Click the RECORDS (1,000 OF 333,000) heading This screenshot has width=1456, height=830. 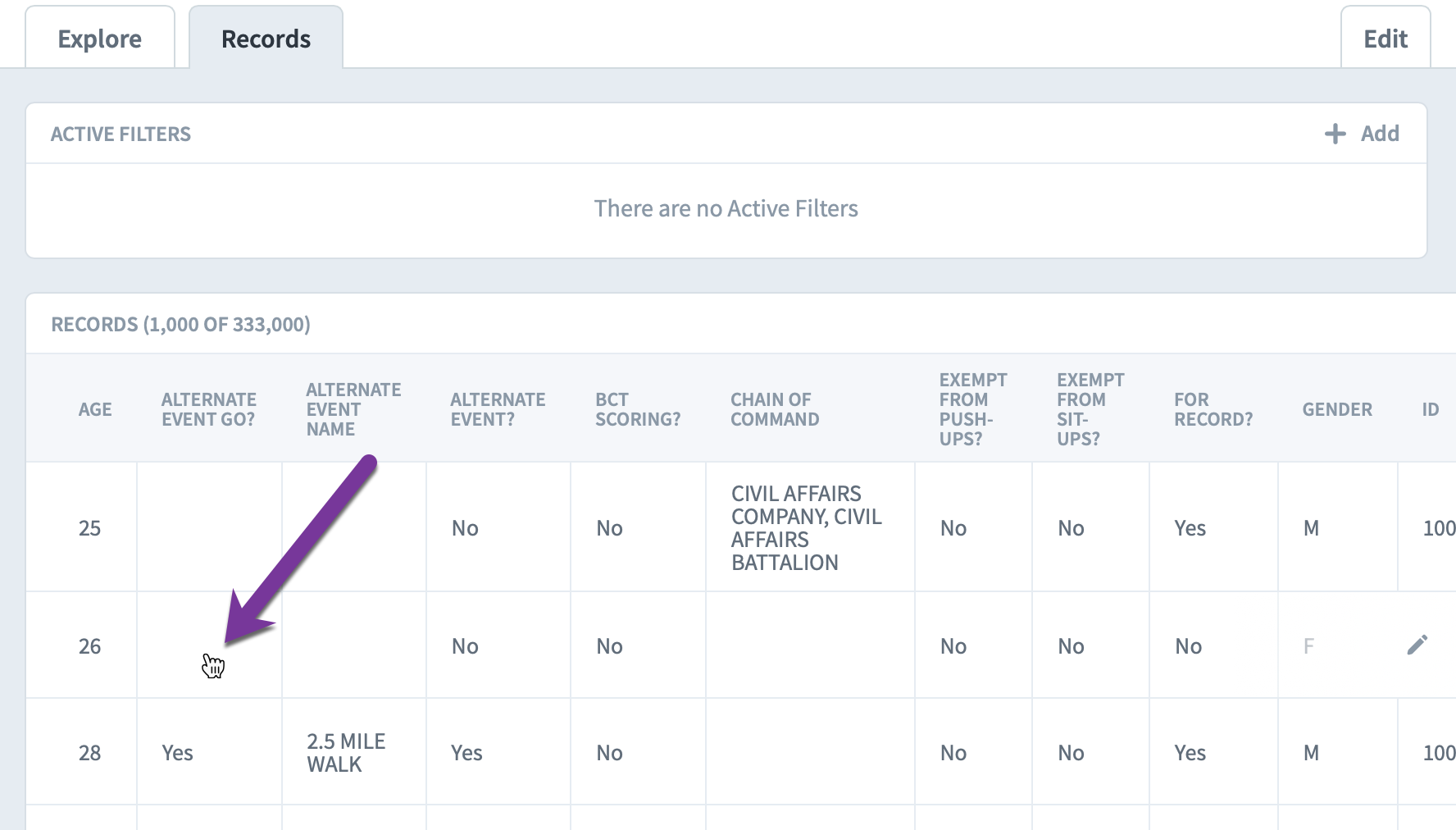pos(180,324)
